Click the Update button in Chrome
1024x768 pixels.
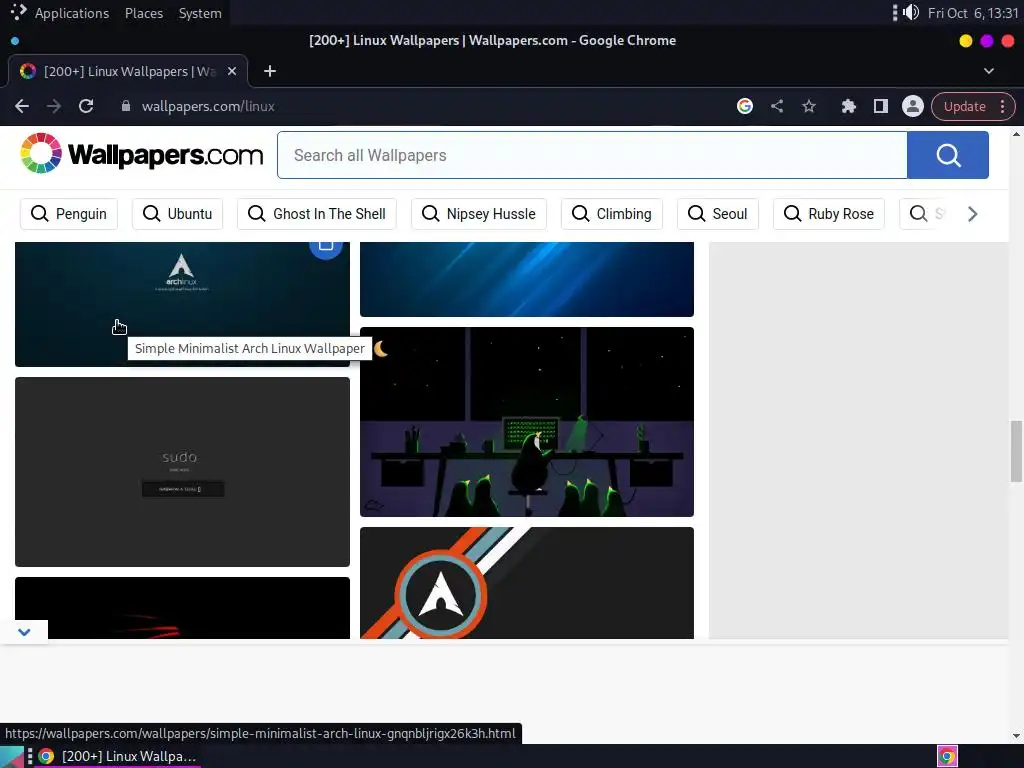[x=964, y=106]
